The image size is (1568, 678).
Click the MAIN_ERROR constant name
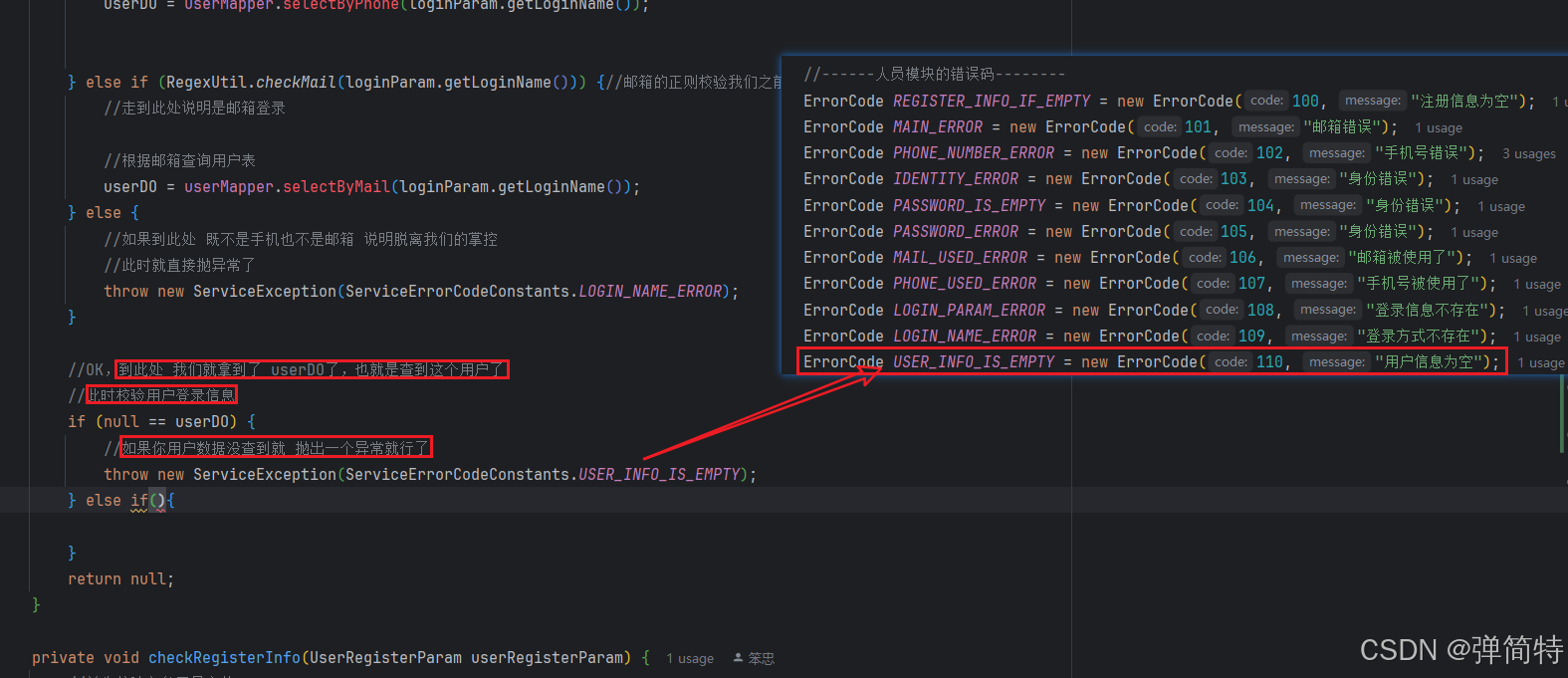tap(938, 126)
